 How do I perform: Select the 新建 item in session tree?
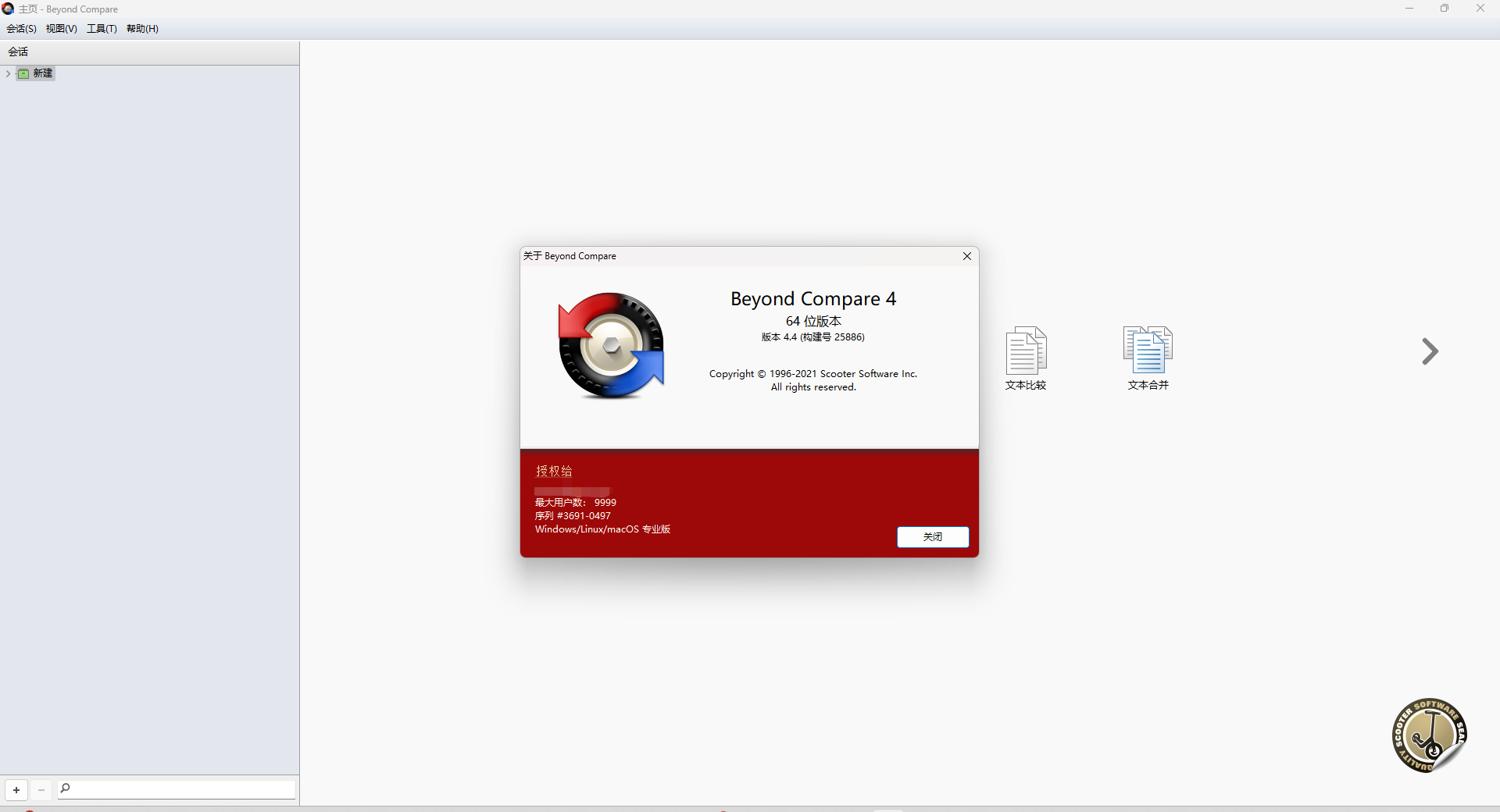point(43,73)
